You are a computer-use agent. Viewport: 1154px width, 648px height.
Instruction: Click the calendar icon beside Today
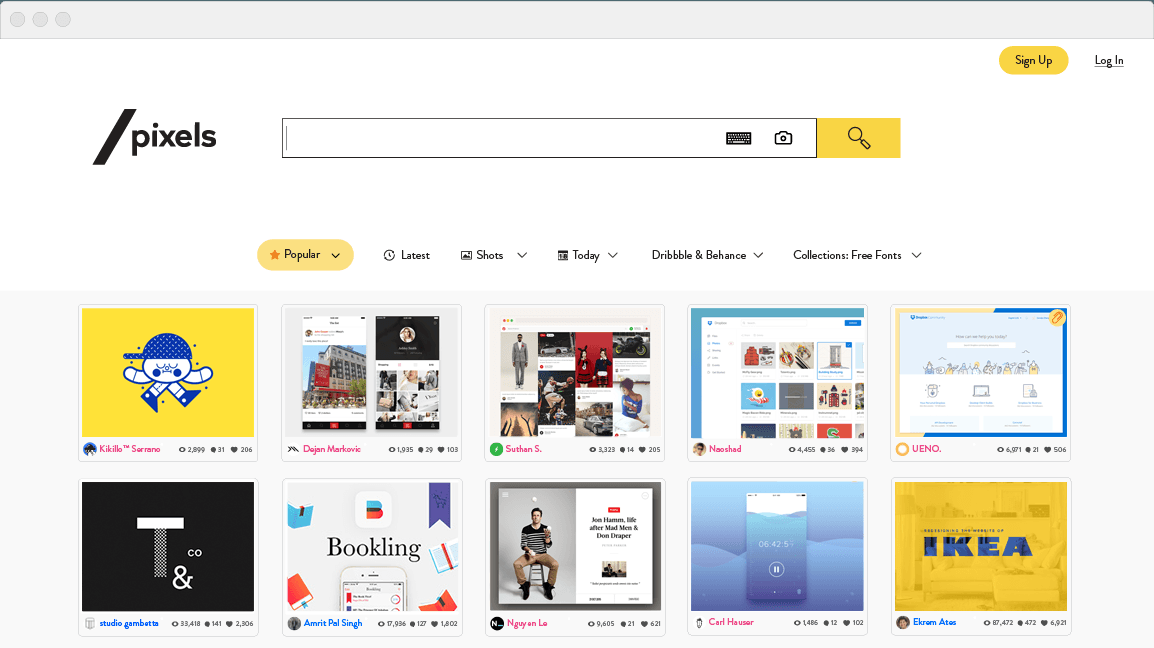point(562,256)
